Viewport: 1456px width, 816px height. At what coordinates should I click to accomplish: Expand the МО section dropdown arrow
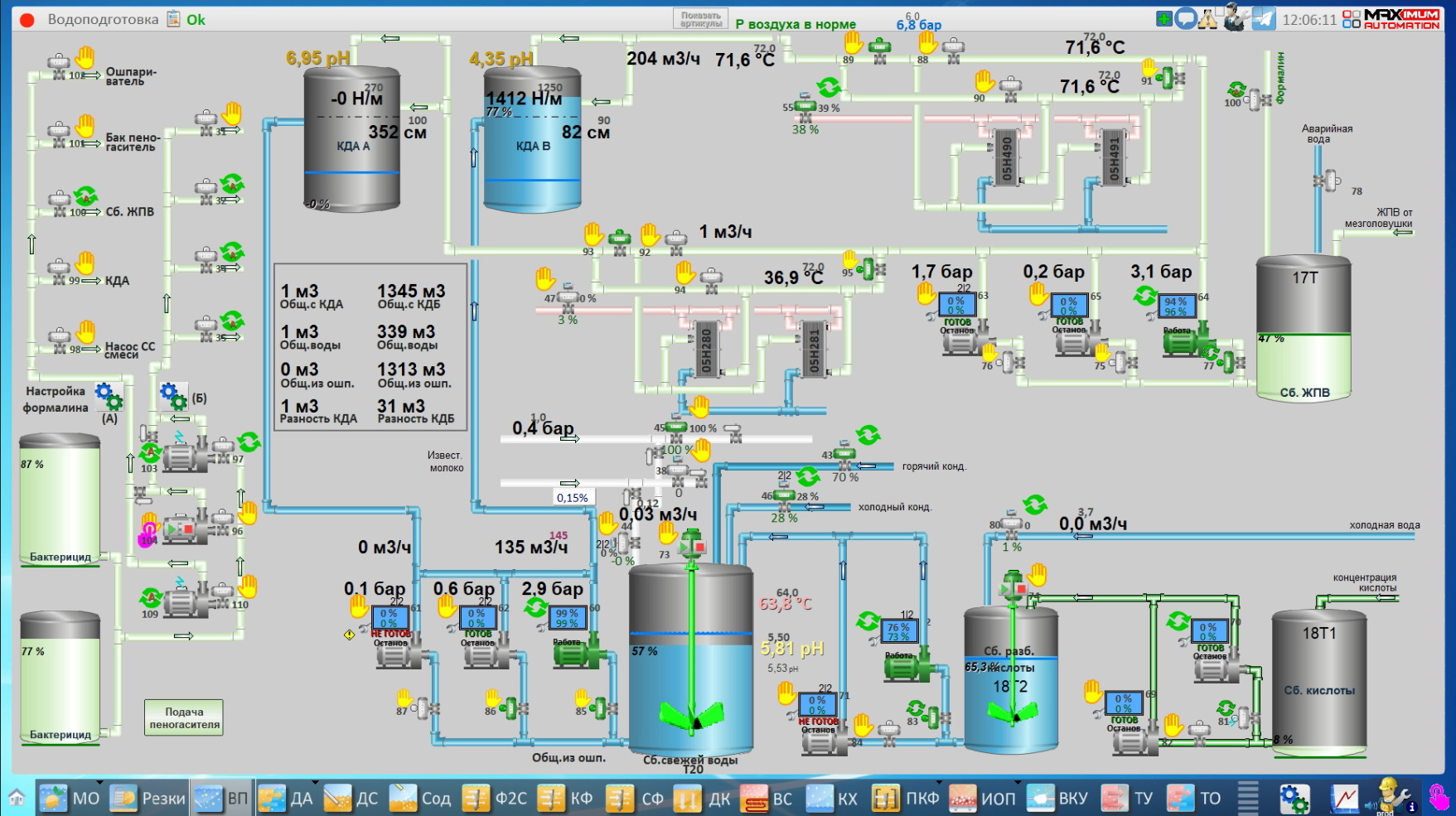pyautogui.click(x=99, y=783)
